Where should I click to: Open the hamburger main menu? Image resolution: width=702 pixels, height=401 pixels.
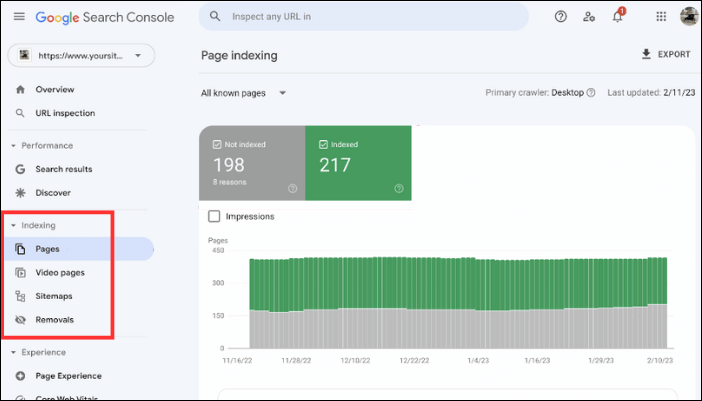pos(19,17)
